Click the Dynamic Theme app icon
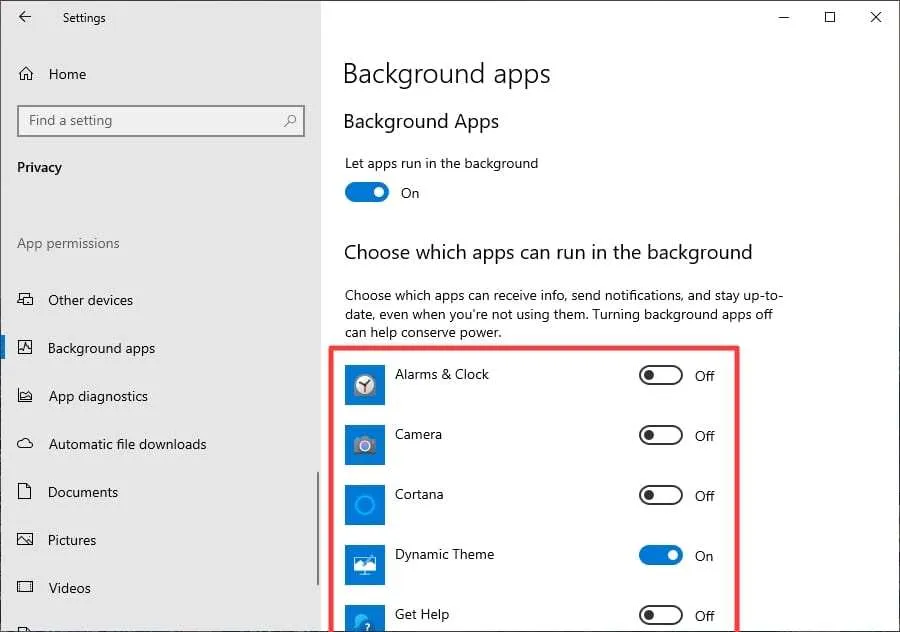Image resolution: width=900 pixels, height=632 pixels. pos(364,565)
